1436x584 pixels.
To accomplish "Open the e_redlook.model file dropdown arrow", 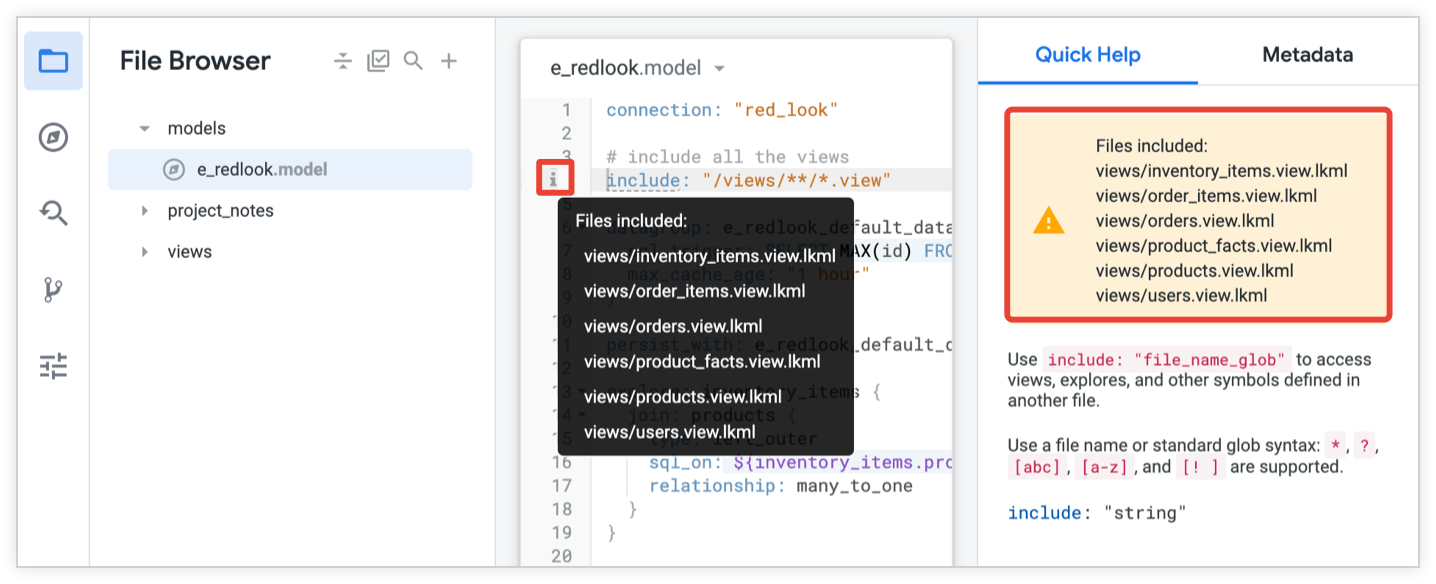I will coord(719,69).
